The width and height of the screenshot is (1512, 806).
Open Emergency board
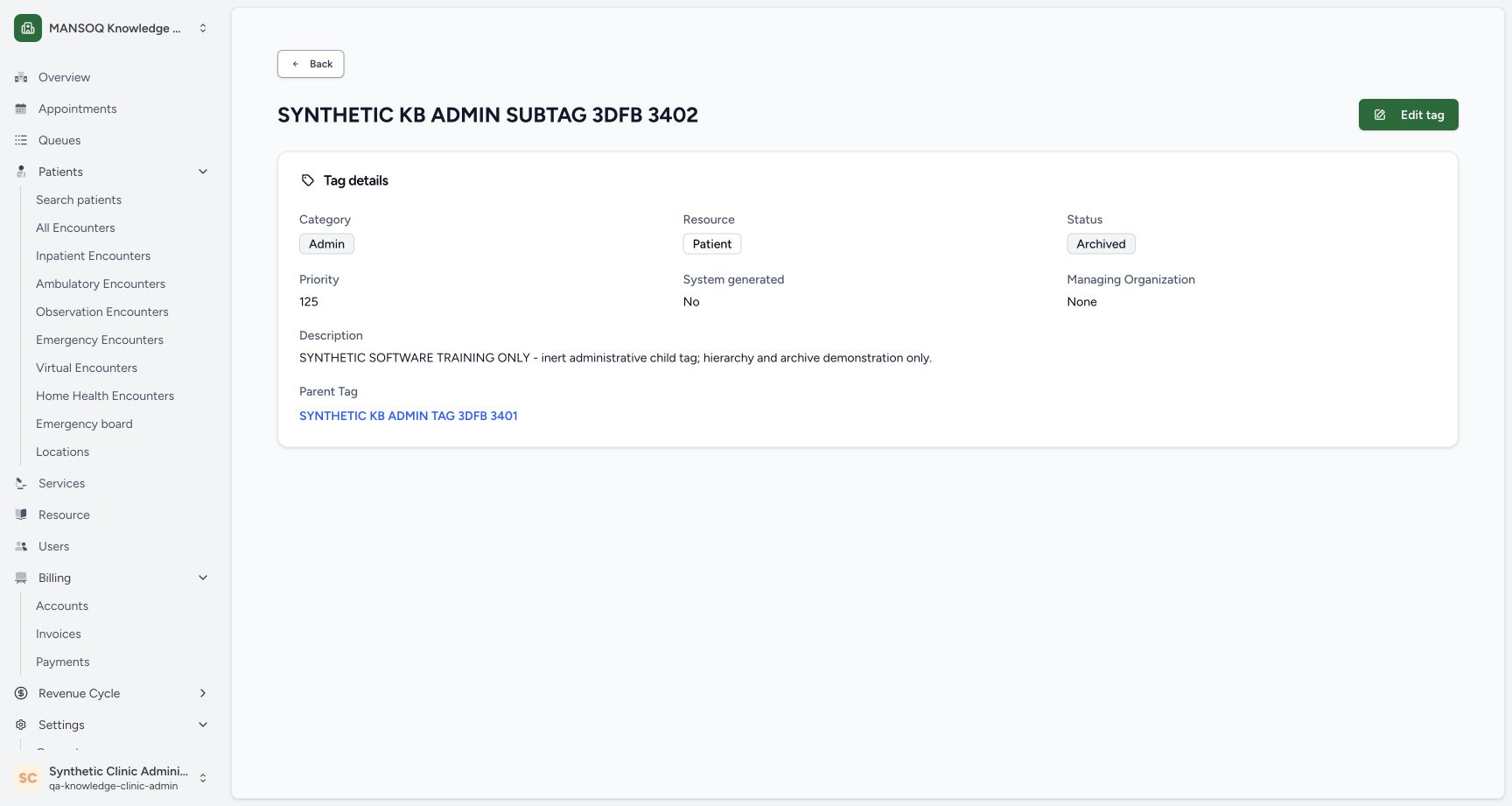tap(84, 424)
